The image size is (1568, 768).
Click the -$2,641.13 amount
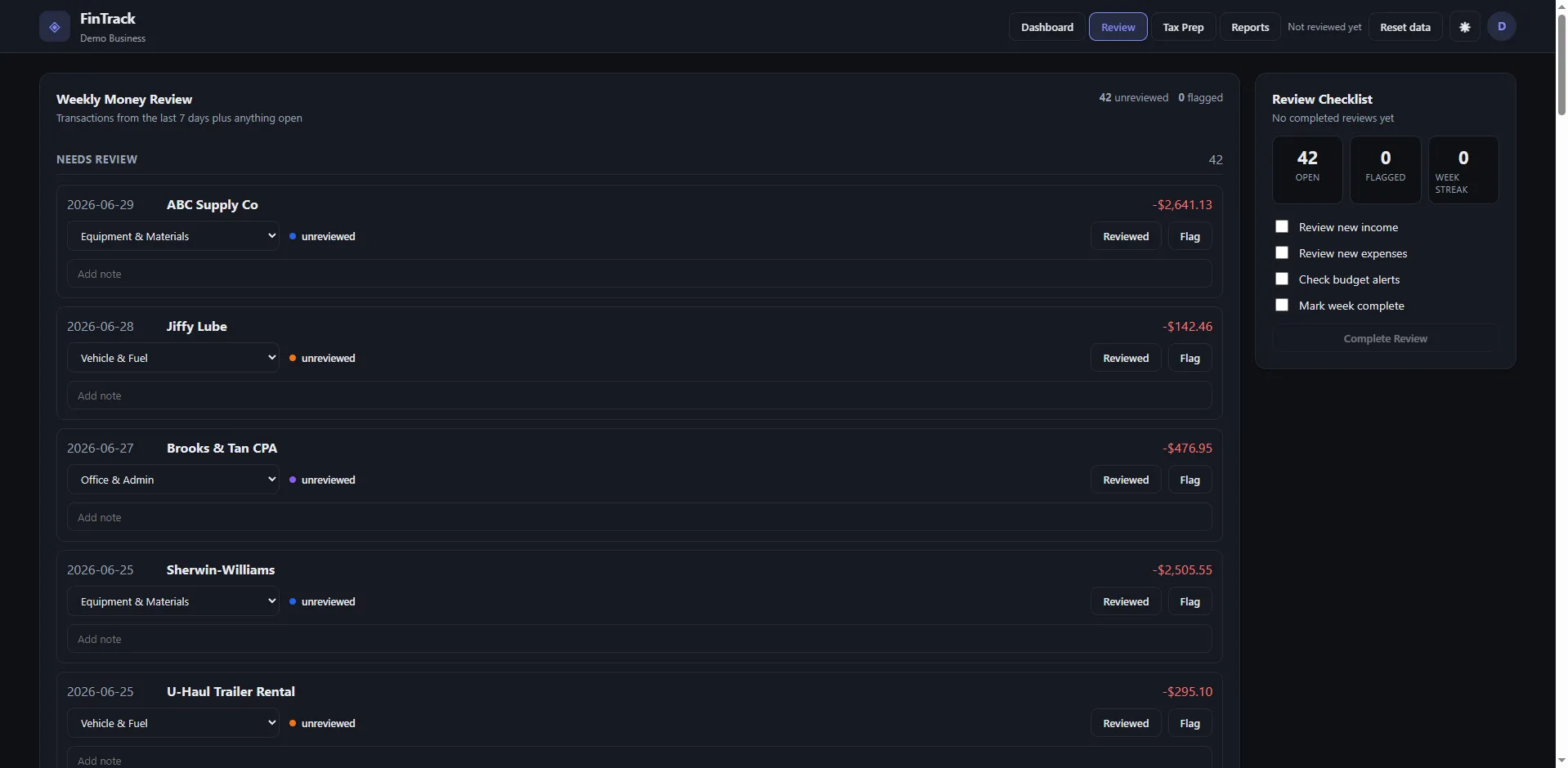(x=1182, y=204)
